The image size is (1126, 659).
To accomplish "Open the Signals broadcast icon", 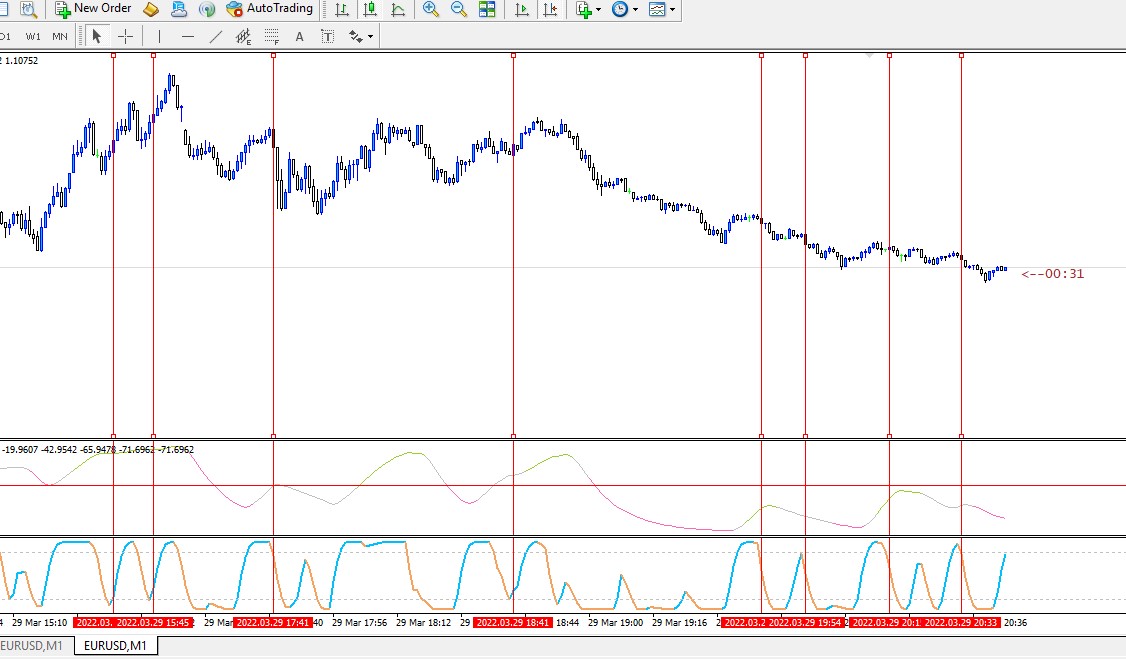I will 207,9.
